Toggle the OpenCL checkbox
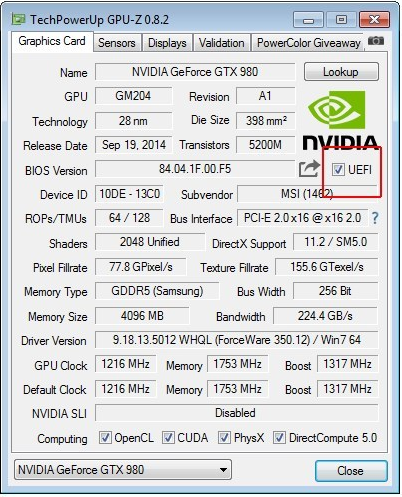The width and height of the screenshot is (402, 497). click(105, 437)
